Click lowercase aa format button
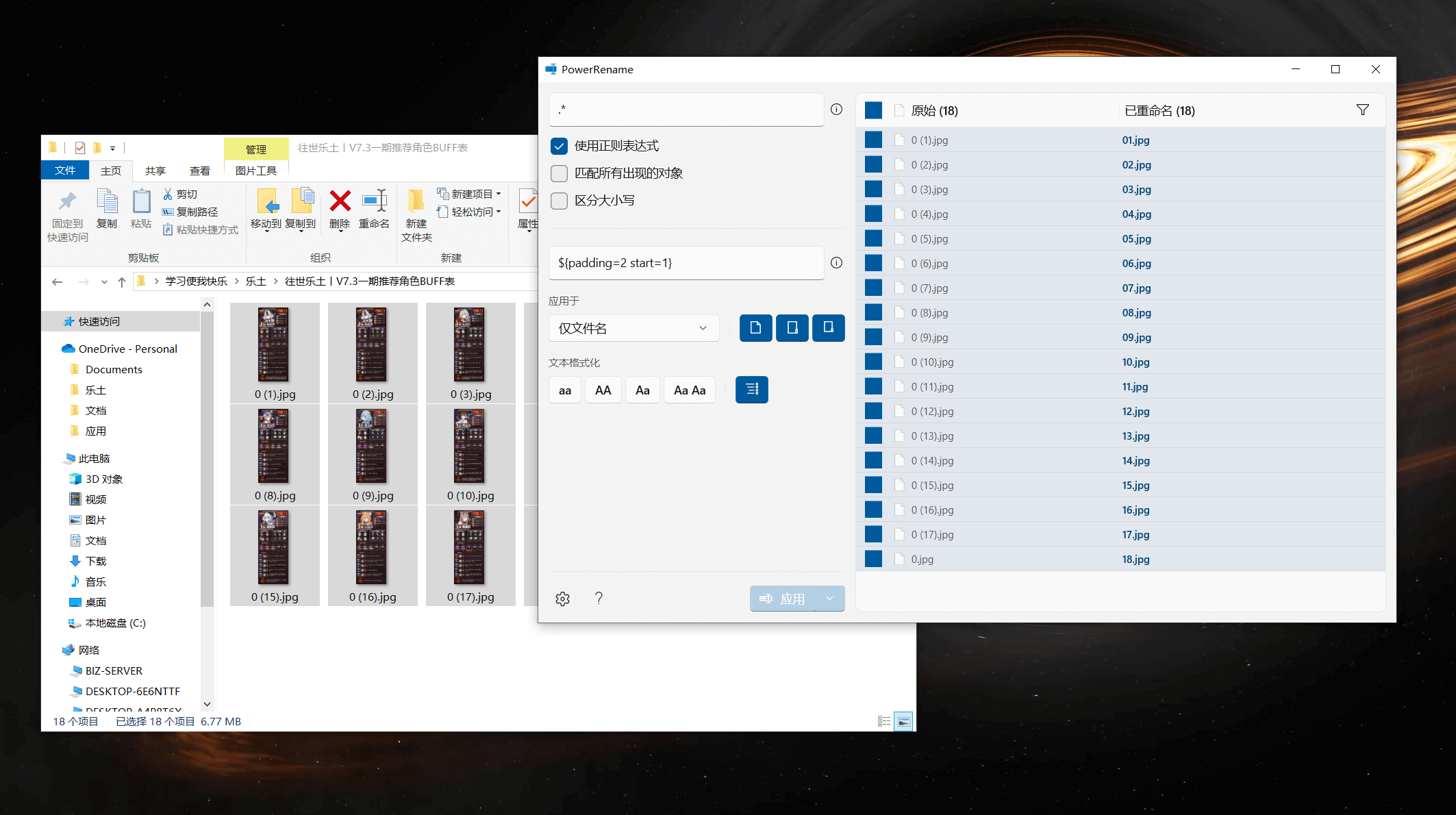The width and height of the screenshot is (1456, 815). point(565,390)
